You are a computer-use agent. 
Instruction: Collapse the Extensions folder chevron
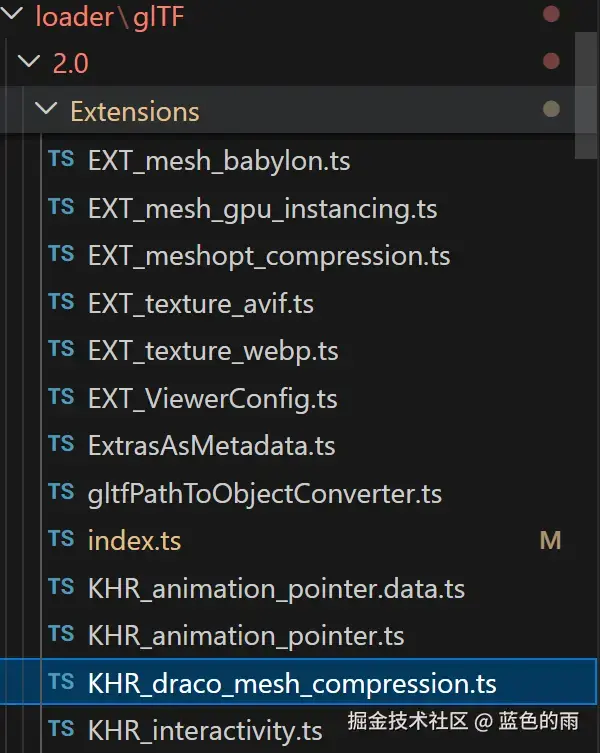click(x=46, y=110)
